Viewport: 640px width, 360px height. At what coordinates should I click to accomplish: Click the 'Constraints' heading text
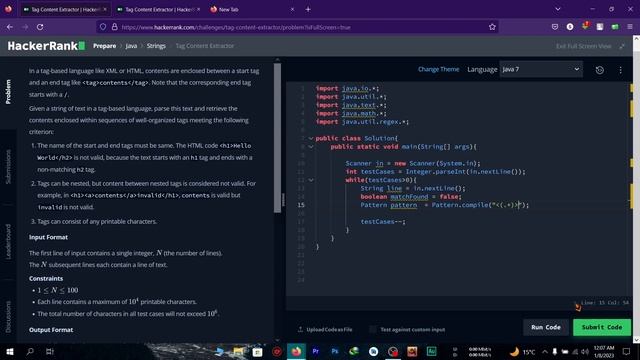46,278
